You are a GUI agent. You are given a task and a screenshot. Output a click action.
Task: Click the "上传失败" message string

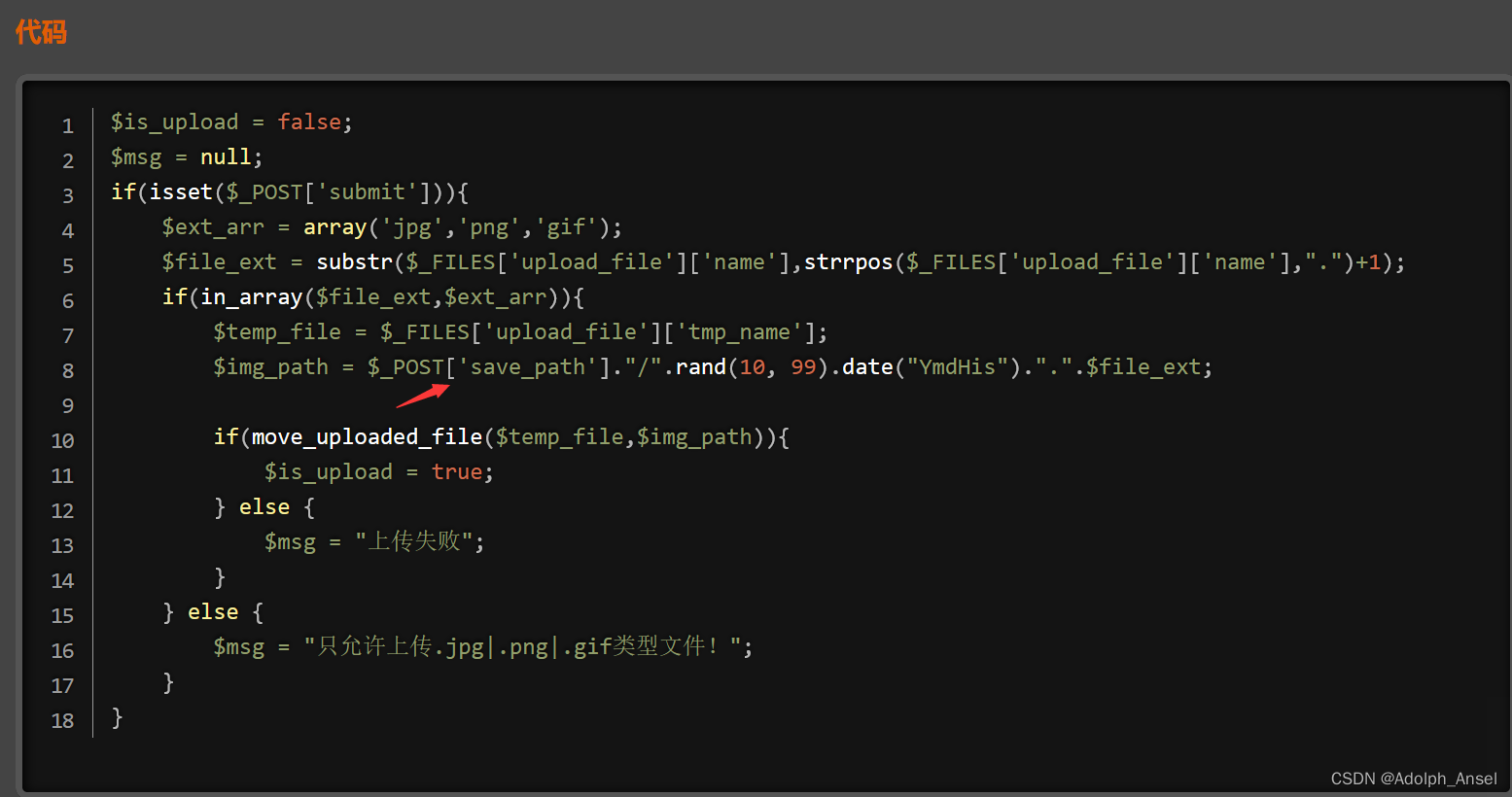(x=413, y=541)
